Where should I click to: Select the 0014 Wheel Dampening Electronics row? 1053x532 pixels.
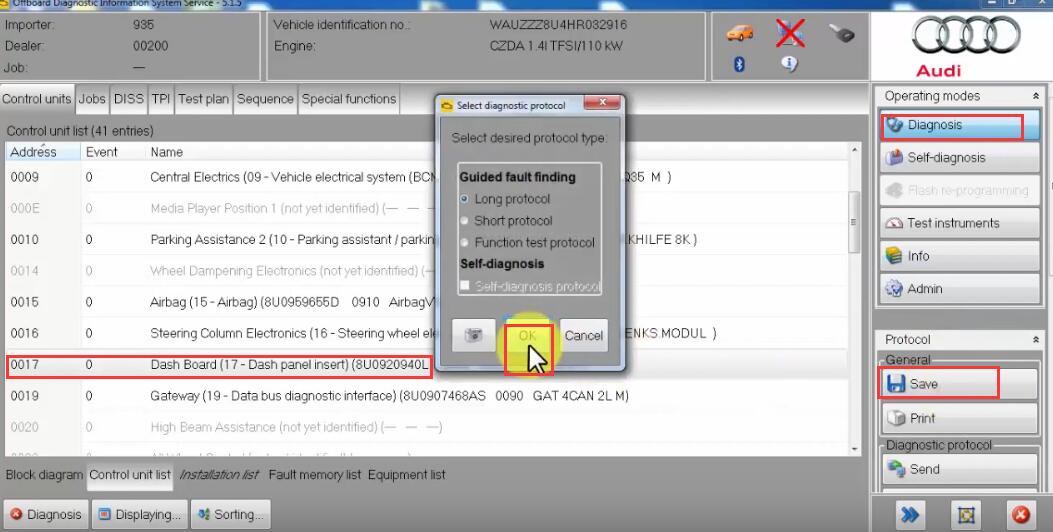[426, 271]
